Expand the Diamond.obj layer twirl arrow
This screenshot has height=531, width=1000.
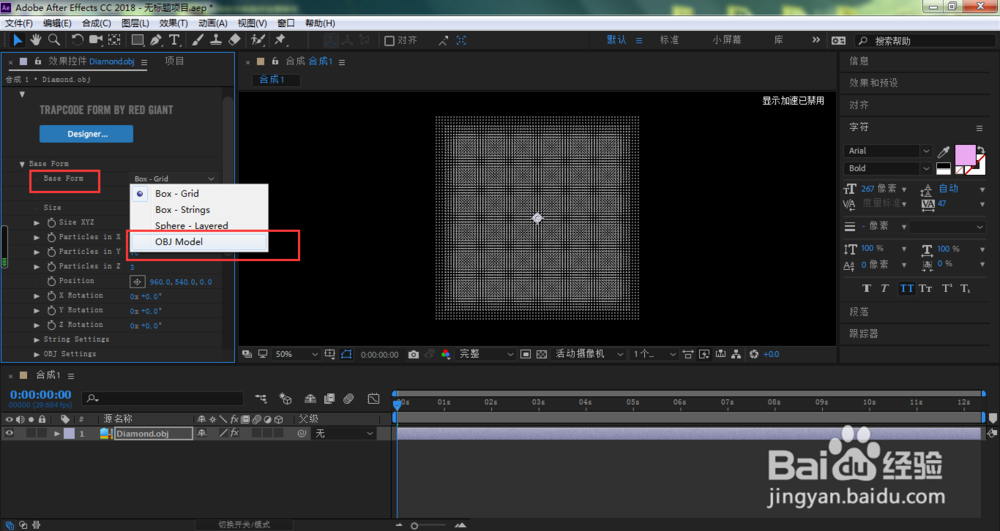(x=57, y=433)
